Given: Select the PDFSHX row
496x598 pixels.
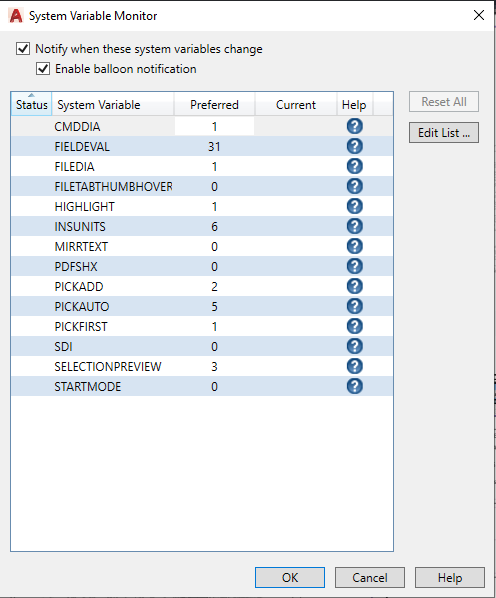Looking at the screenshot, I should [x=202, y=266].
